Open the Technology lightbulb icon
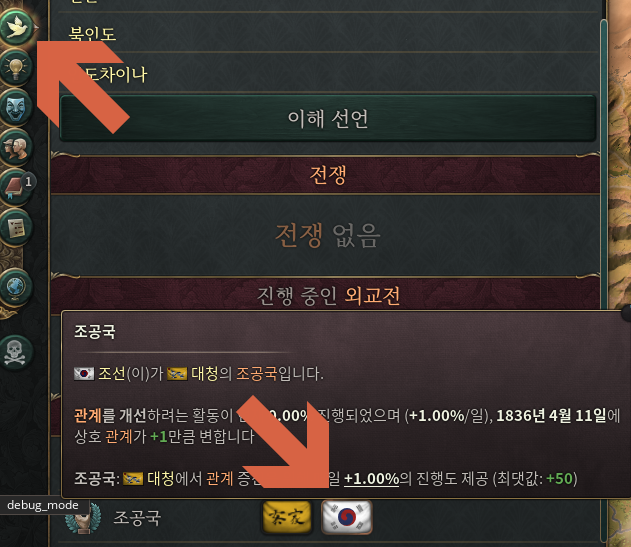 pos(16,67)
